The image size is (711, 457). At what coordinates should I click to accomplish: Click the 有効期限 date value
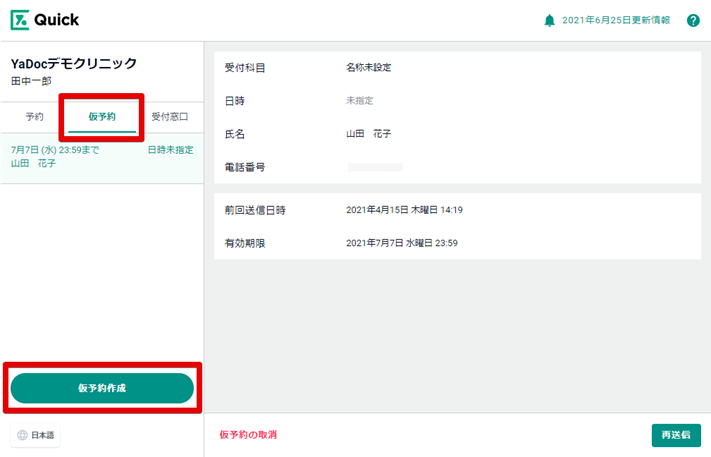coord(402,243)
